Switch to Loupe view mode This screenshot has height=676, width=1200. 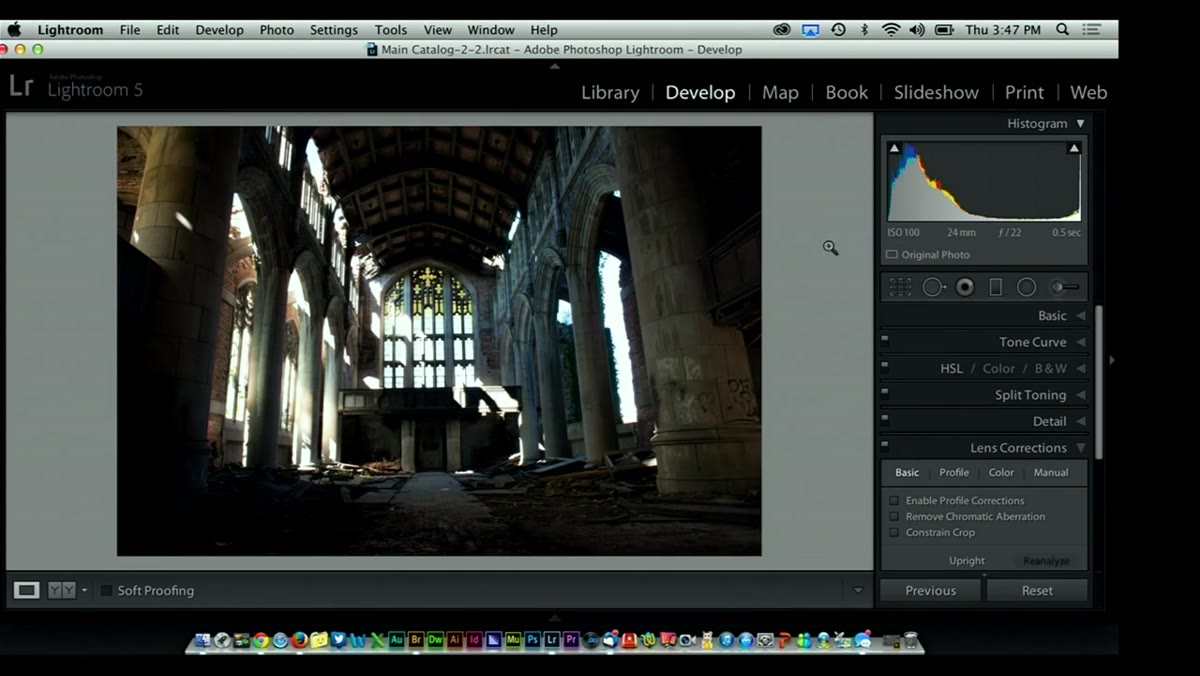pyautogui.click(x=27, y=590)
